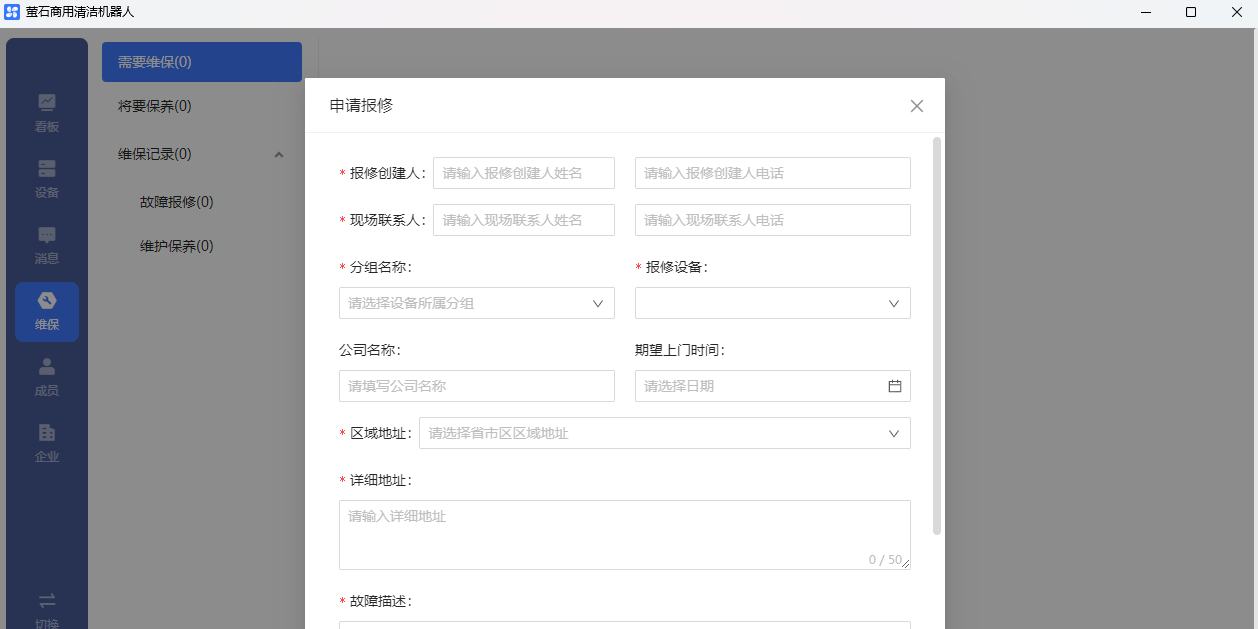Image resolution: width=1258 pixels, height=629 pixels.
Task: Open the 成员 members sidebar icon
Action: click(47, 367)
